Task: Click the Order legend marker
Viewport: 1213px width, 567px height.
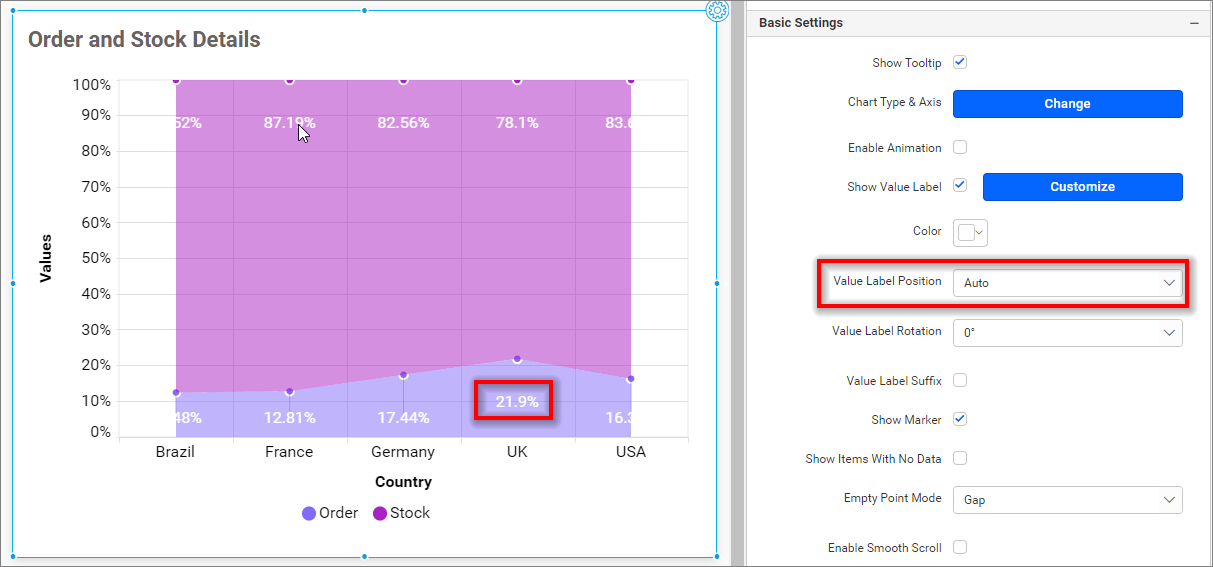Action: (309, 513)
